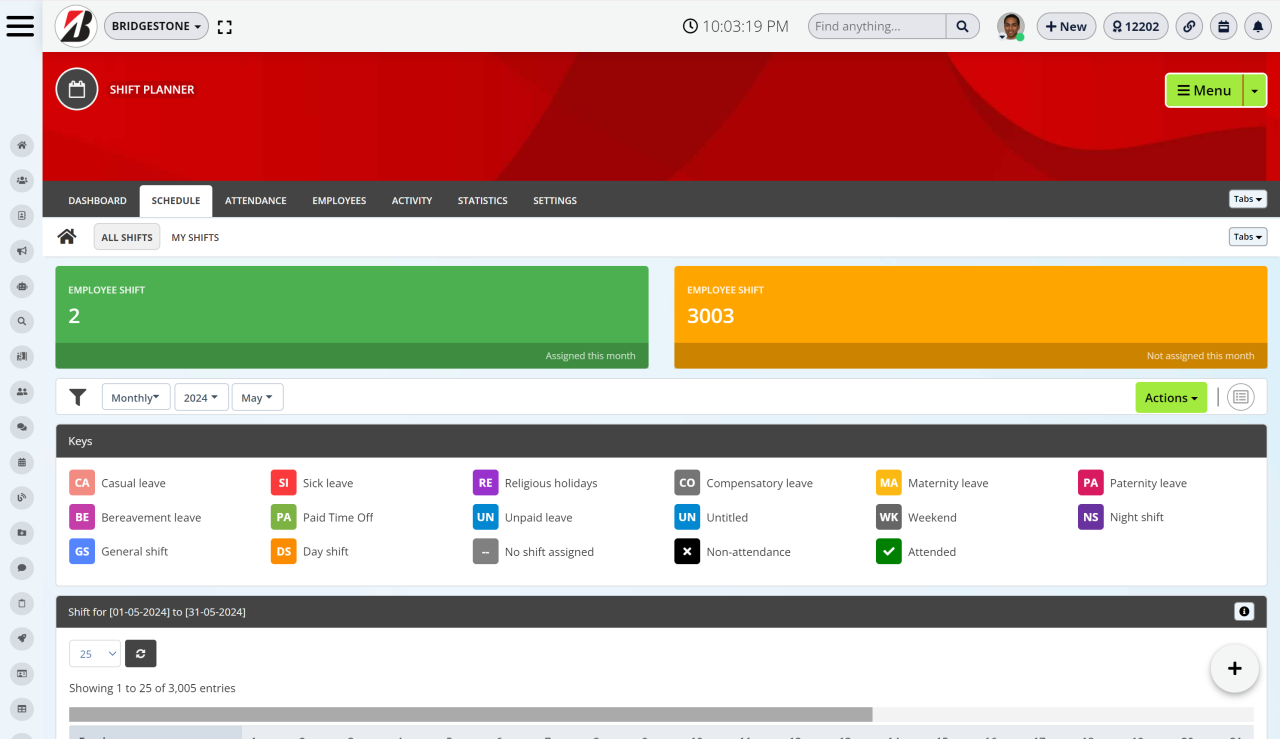Click the fullscreen expand icon beside Bridgestone
The image size is (1280, 739).
[224, 27]
